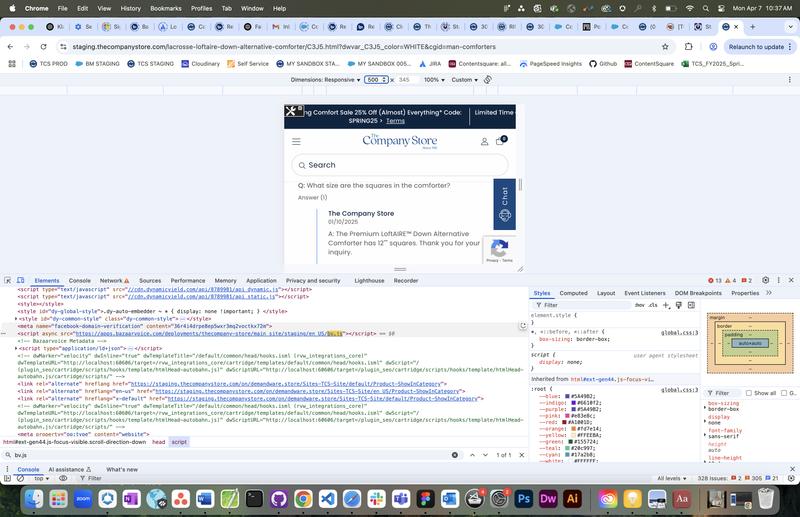This screenshot has width=800, height=517.
Task: Toggle the :hov element state button
Action: pos(639,305)
